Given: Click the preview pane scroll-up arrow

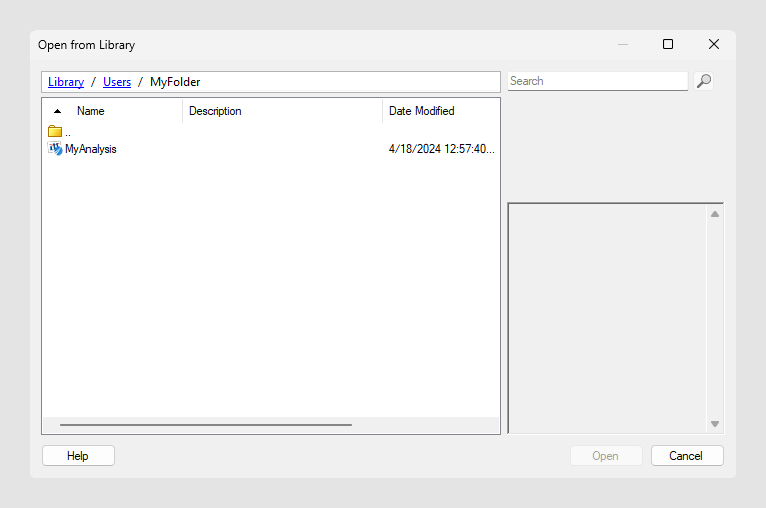Looking at the screenshot, I should coord(715,214).
